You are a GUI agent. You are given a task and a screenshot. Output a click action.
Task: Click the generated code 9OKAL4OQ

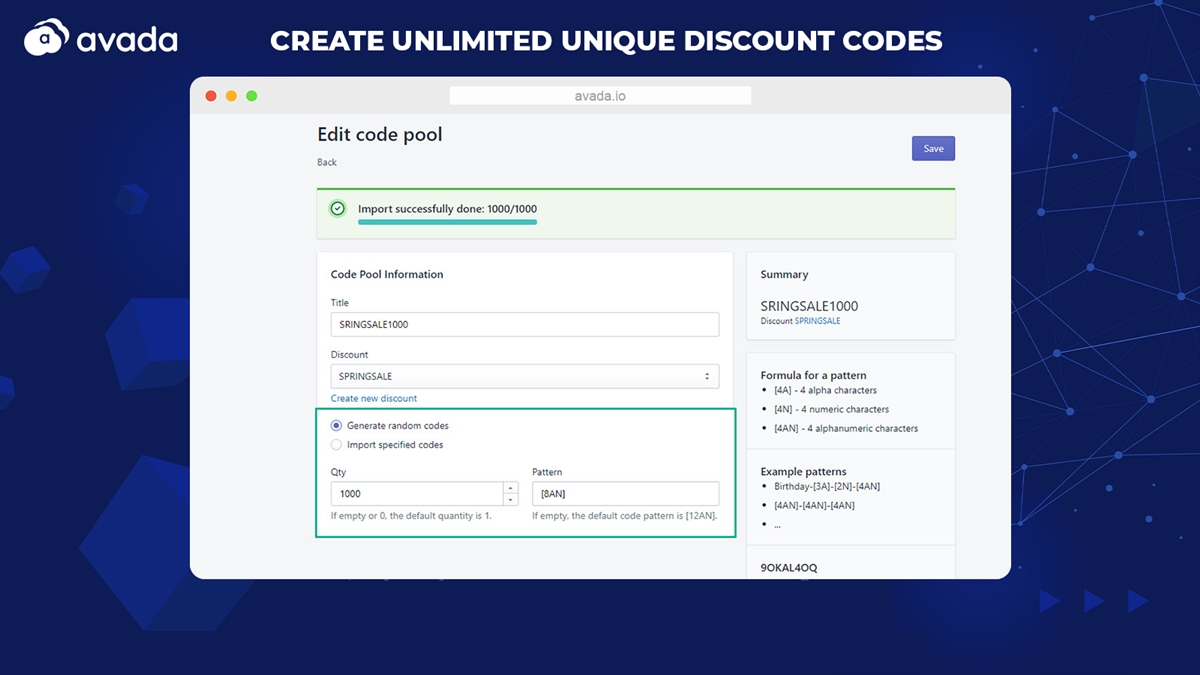coord(789,568)
